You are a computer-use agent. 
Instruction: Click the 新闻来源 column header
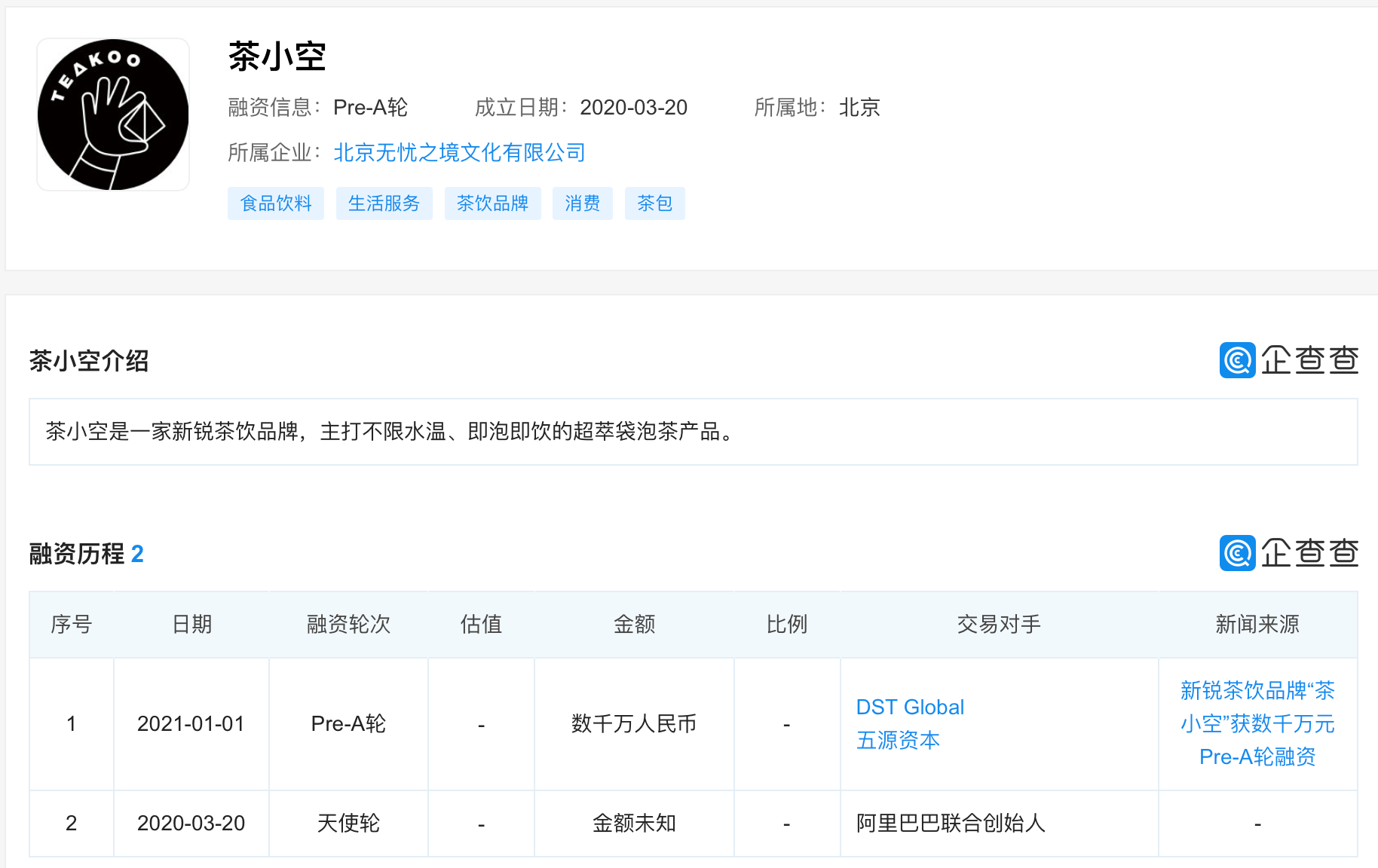(x=1257, y=625)
